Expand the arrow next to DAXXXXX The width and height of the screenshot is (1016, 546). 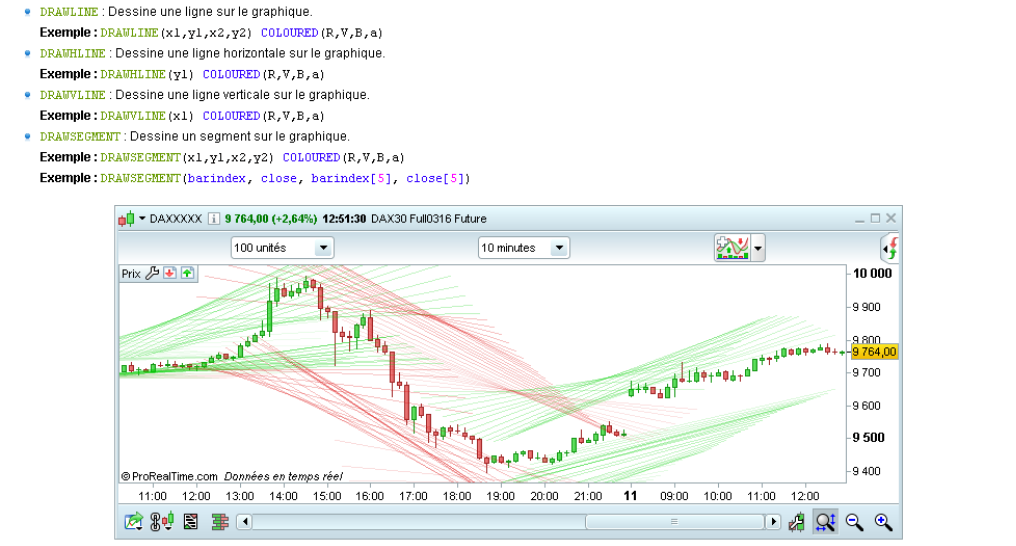[x=142, y=218]
